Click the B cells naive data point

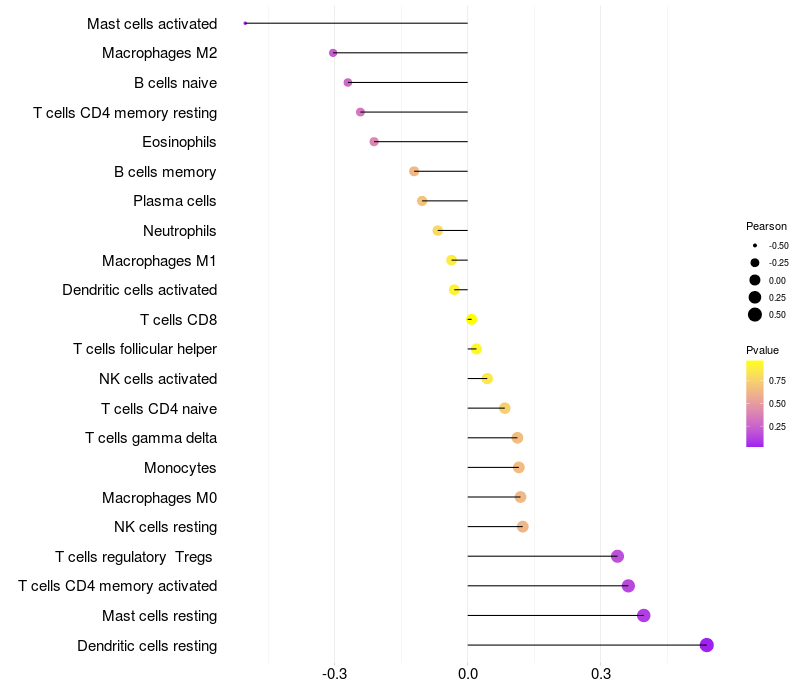(348, 83)
